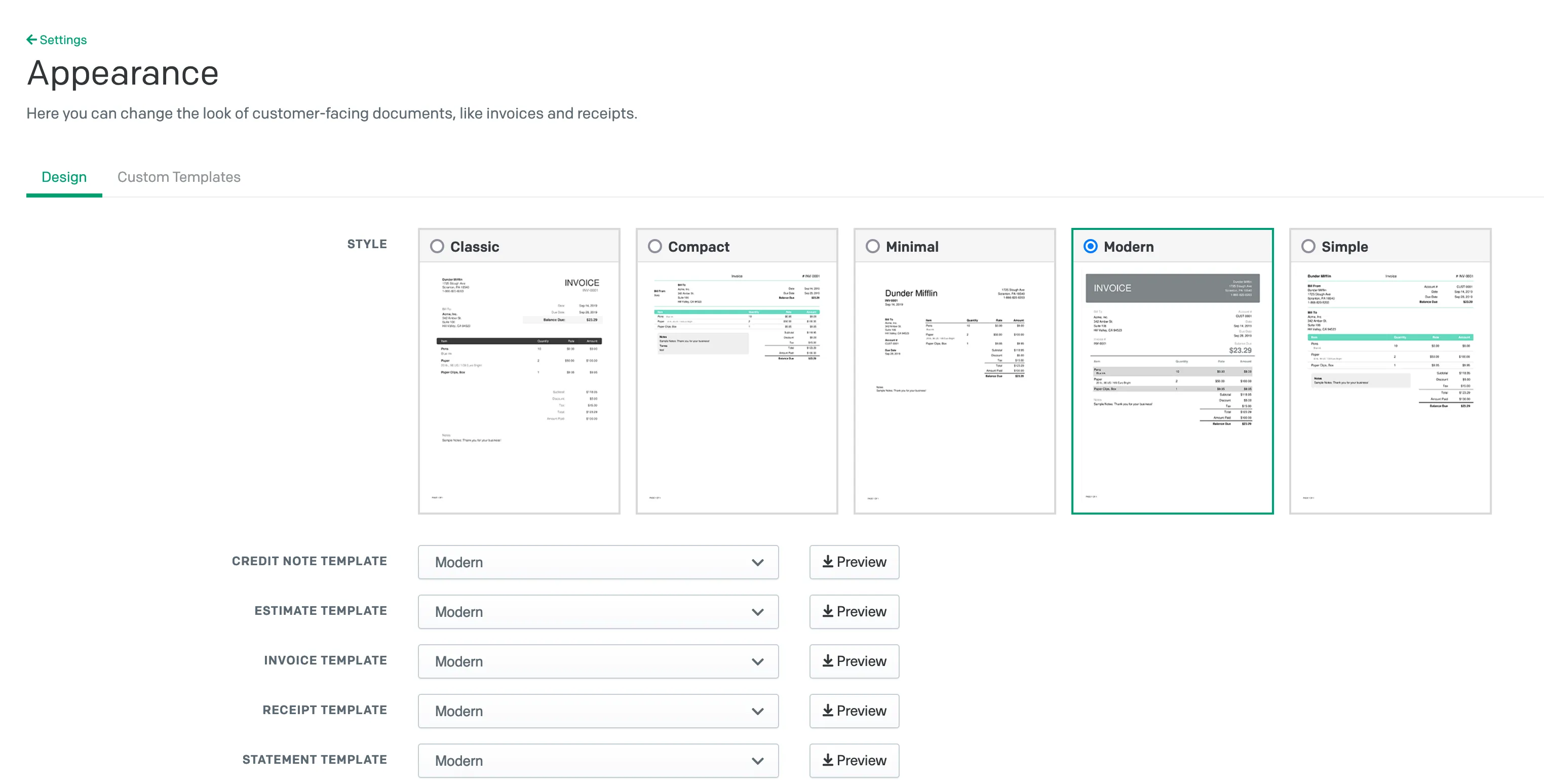Open the Statement Template dropdown
The image size is (1544, 784).
click(598, 761)
